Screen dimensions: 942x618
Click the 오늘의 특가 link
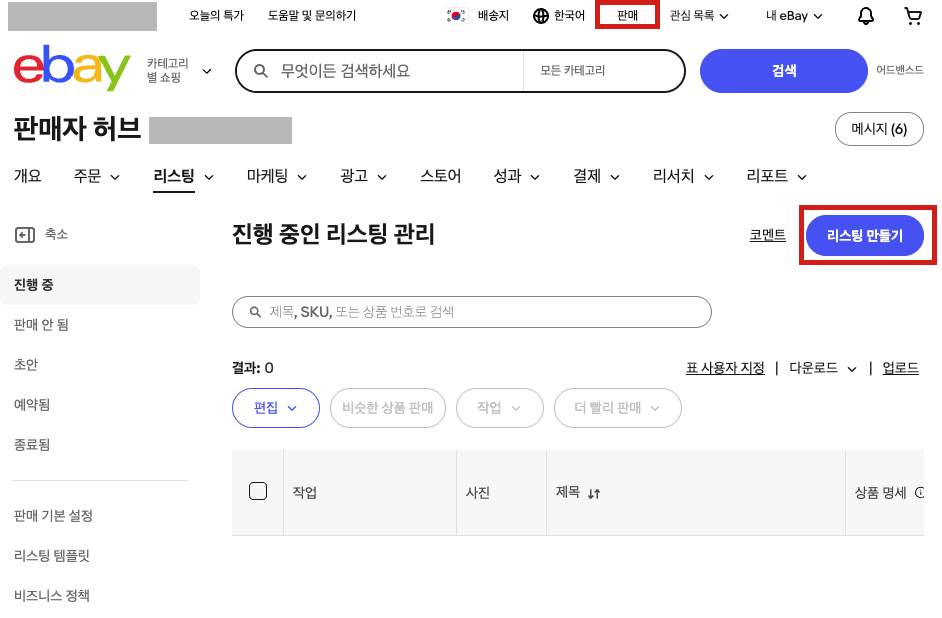tap(216, 16)
